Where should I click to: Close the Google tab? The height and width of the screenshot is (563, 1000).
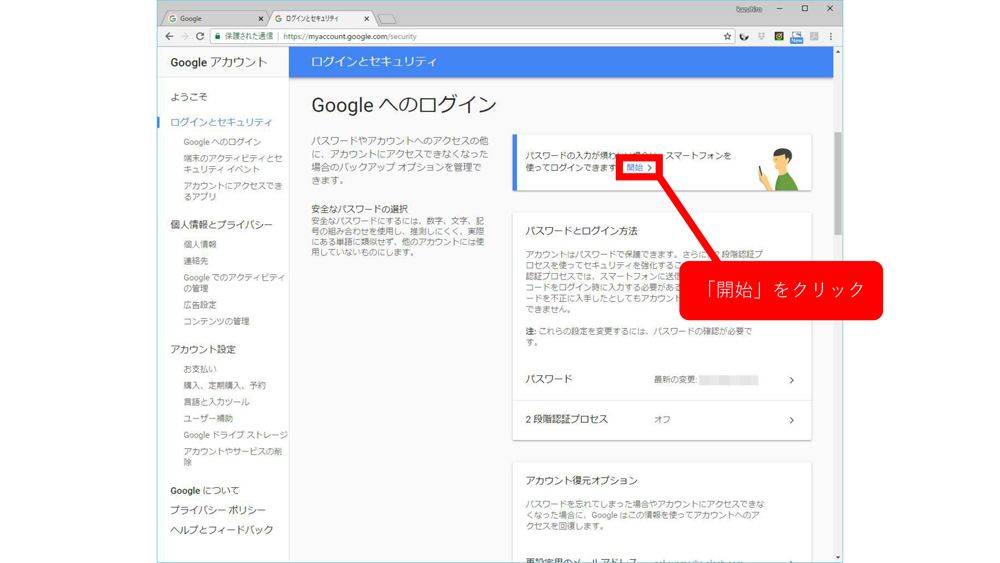[x=260, y=18]
